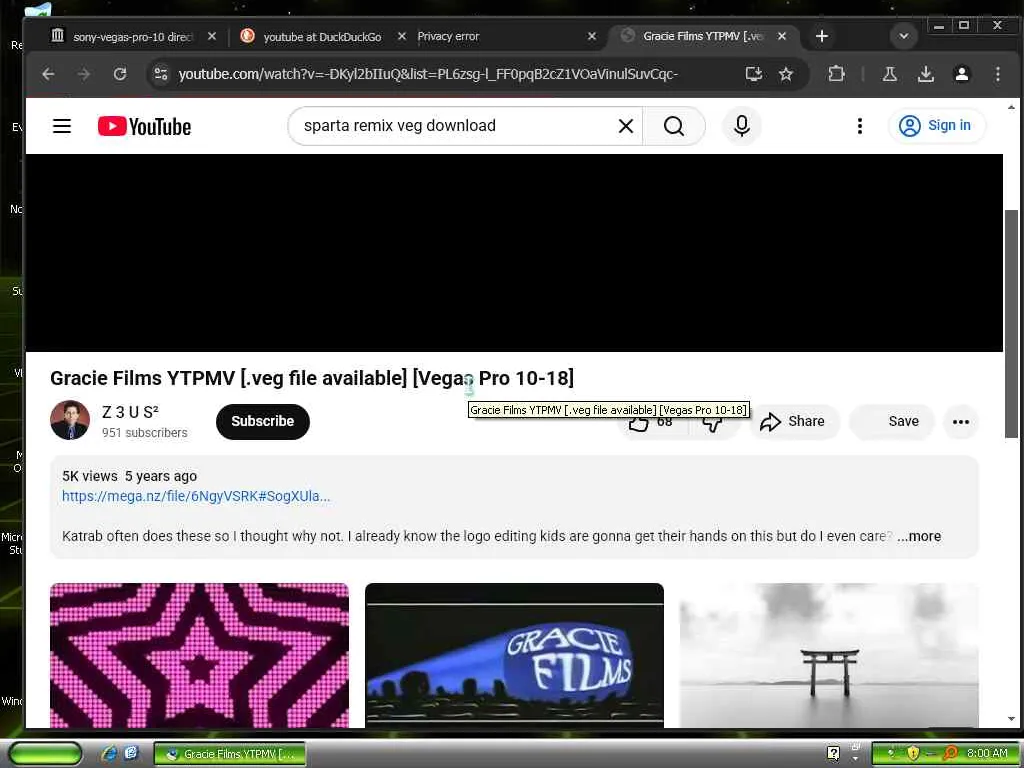Screen dimensions: 1024x768
Task: Open the Z 3 U S² channel avatar
Action: pos(70,420)
